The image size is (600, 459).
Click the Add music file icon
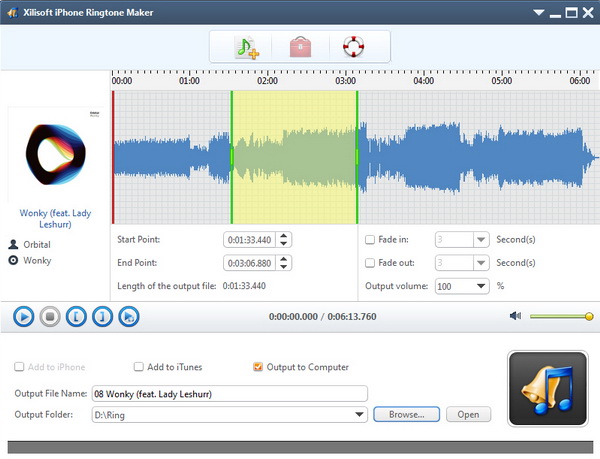tap(246, 47)
